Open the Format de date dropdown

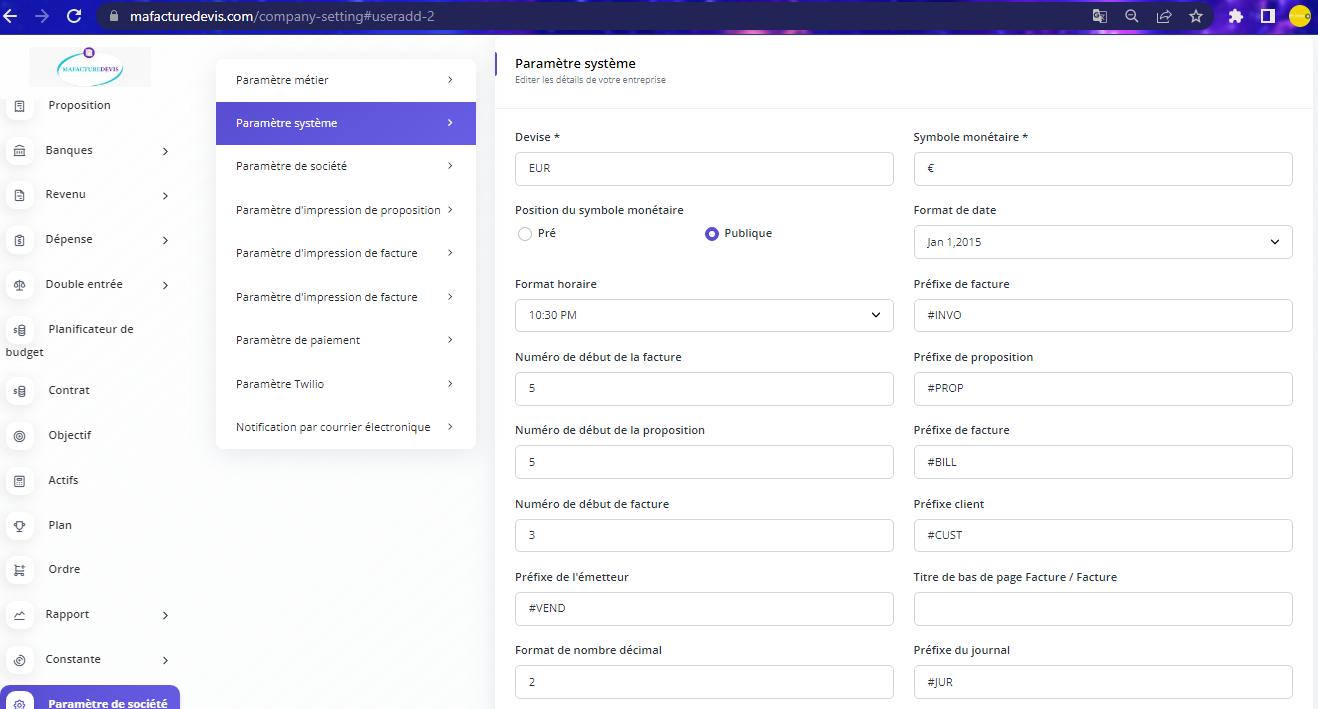[1103, 242]
